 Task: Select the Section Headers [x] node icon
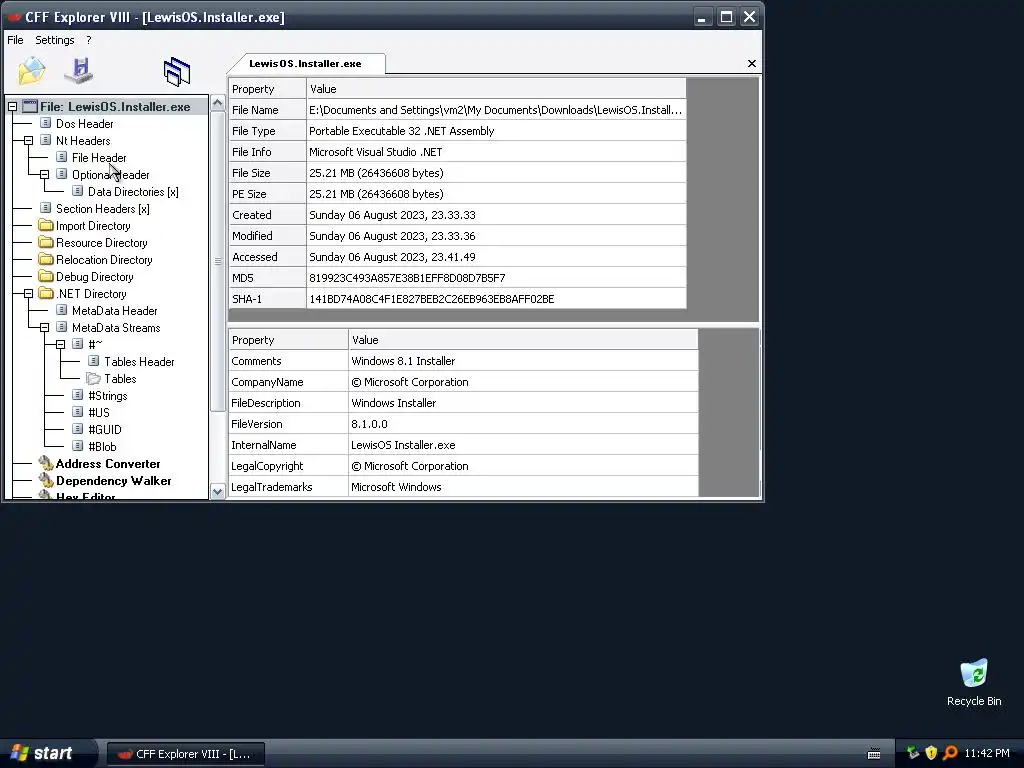coord(45,208)
